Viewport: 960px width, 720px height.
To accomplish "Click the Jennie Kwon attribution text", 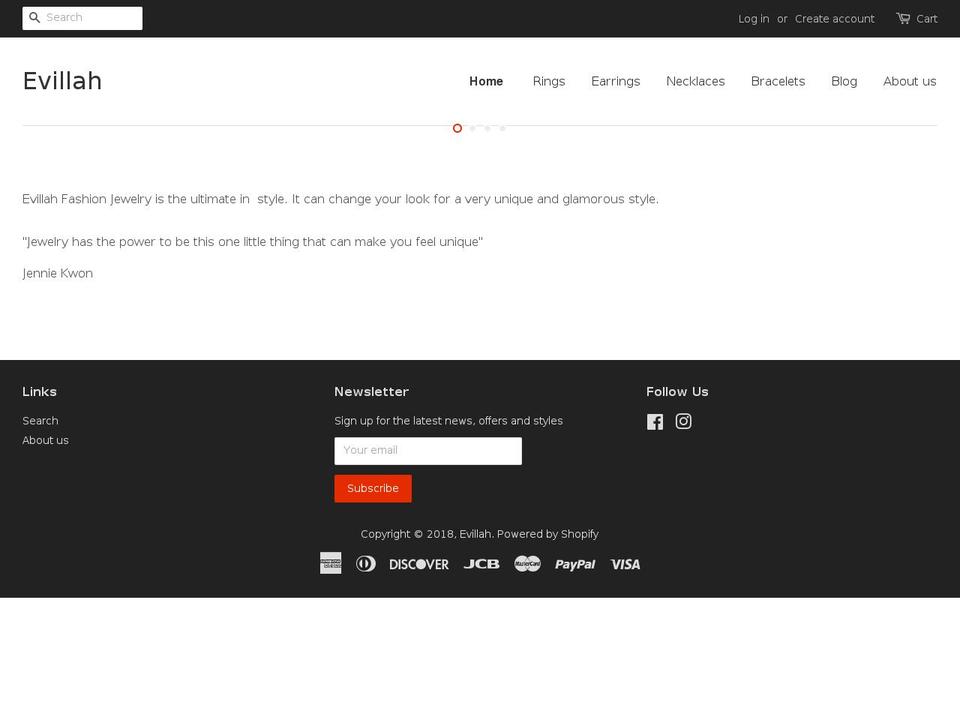I will pyautogui.click(x=58, y=273).
